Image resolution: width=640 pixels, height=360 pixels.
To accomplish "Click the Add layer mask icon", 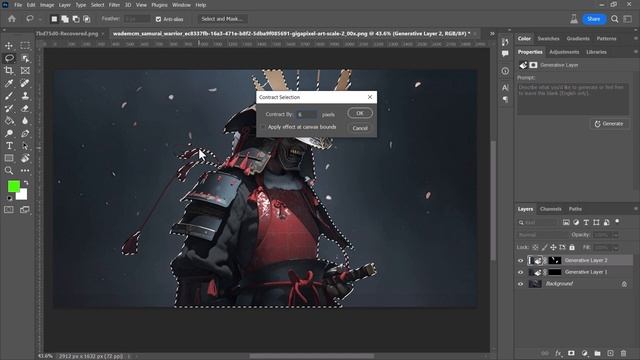I will click(571, 353).
